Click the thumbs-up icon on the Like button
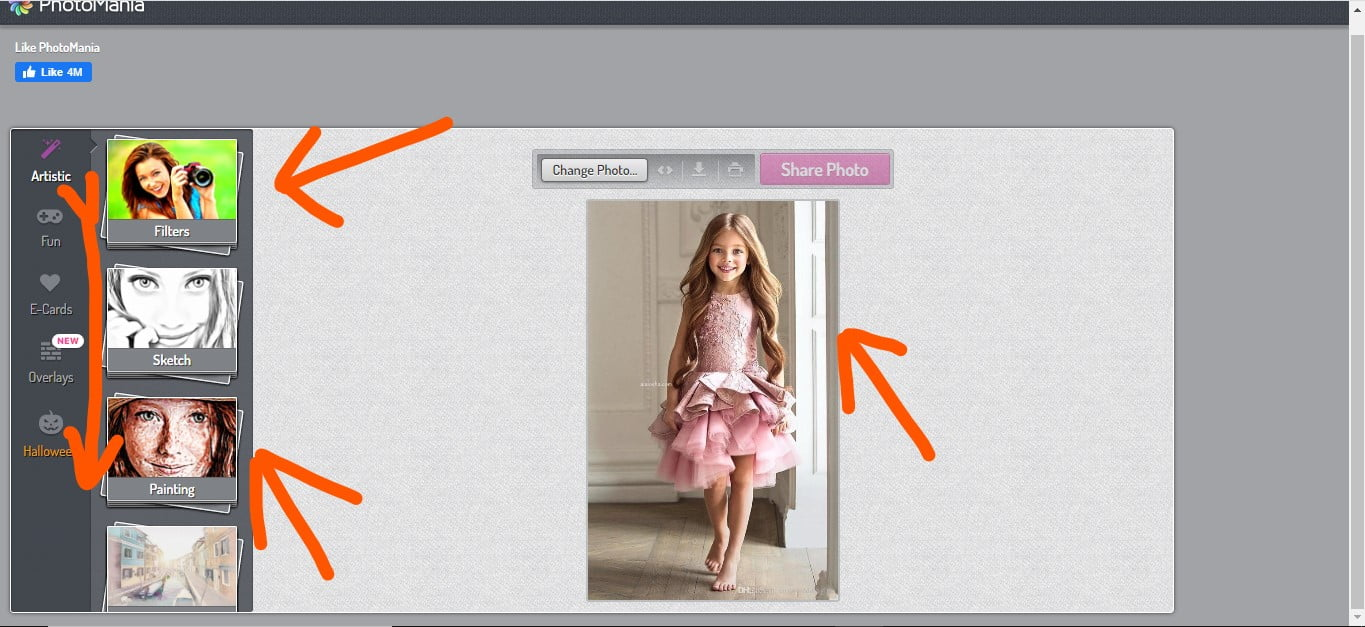Viewport: 1365px width, 627px height. [29, 71]
